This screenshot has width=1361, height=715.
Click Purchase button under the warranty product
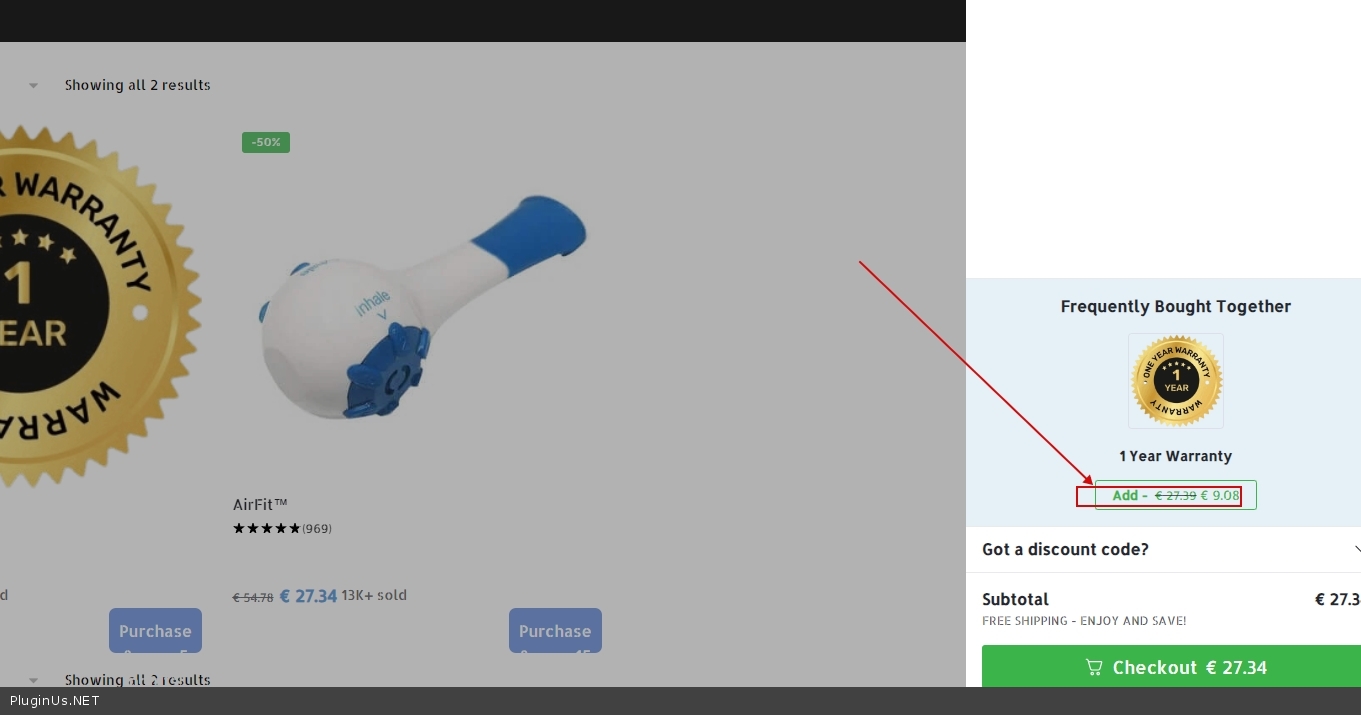click(x=155, y=631)
